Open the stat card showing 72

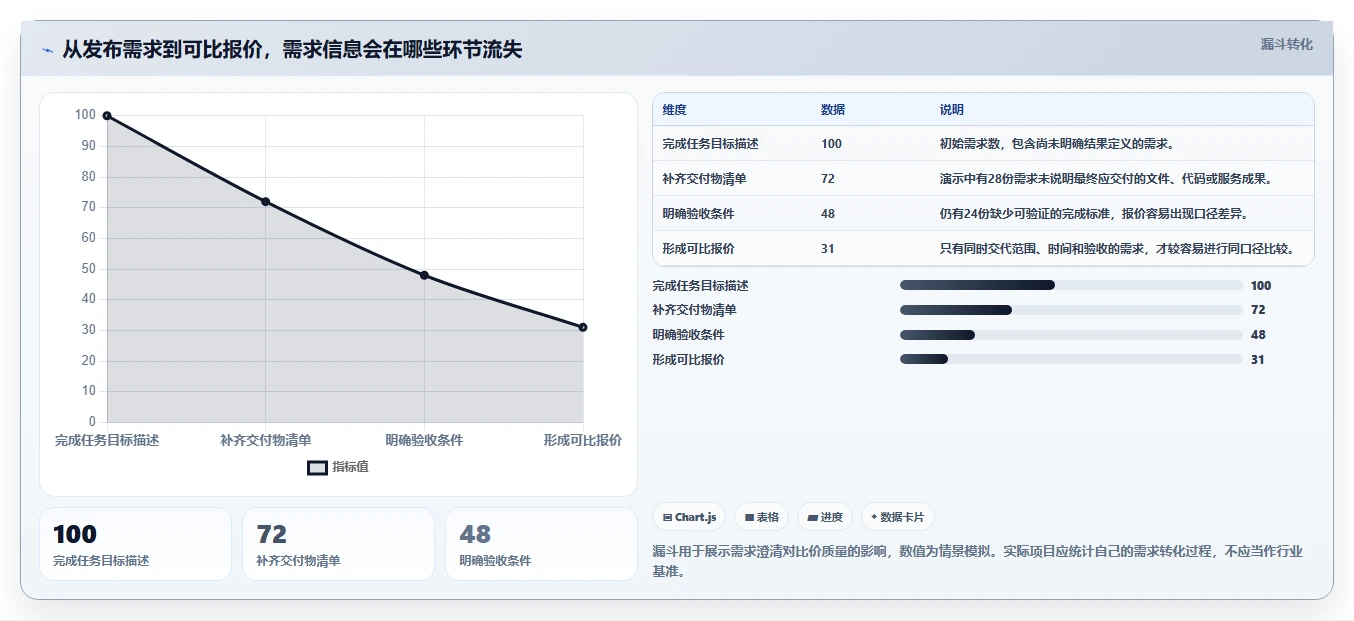coord(338,544)
